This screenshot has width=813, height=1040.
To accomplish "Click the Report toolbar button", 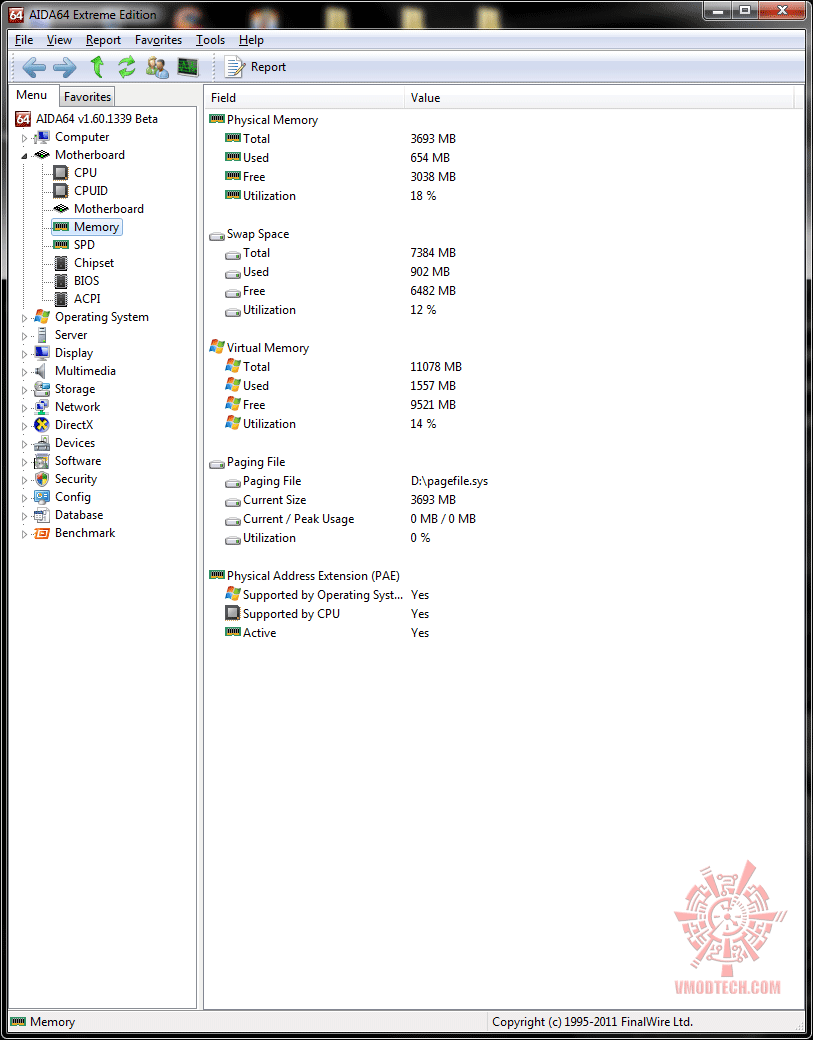I will (256, 67).
